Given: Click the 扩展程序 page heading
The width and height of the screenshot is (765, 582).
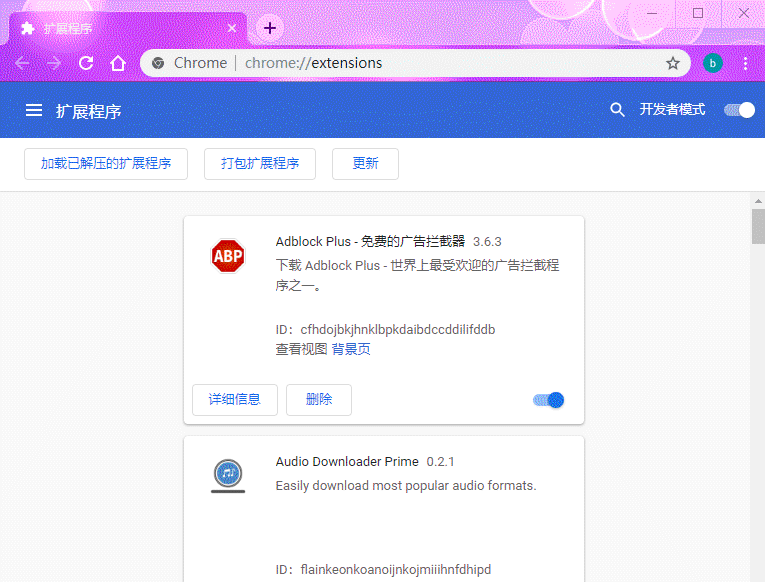Looking at the screenshot, I should (88, 111).
